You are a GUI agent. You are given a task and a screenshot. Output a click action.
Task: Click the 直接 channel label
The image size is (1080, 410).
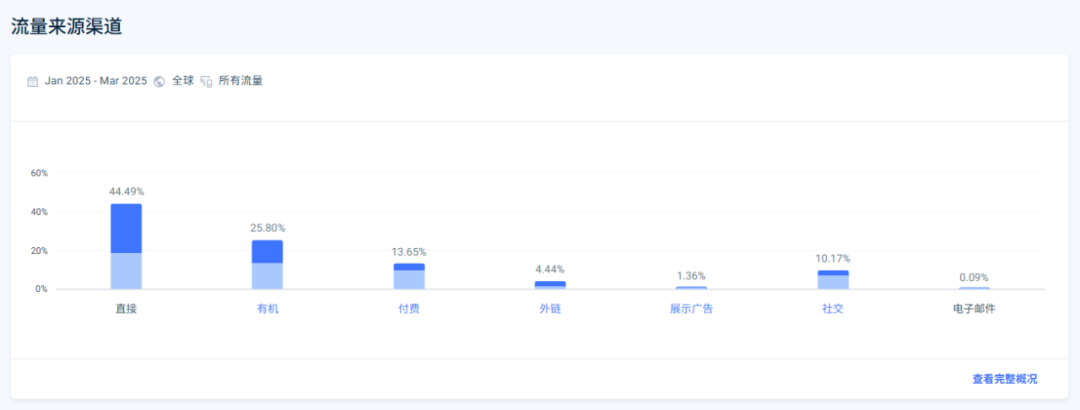point(126,309)
